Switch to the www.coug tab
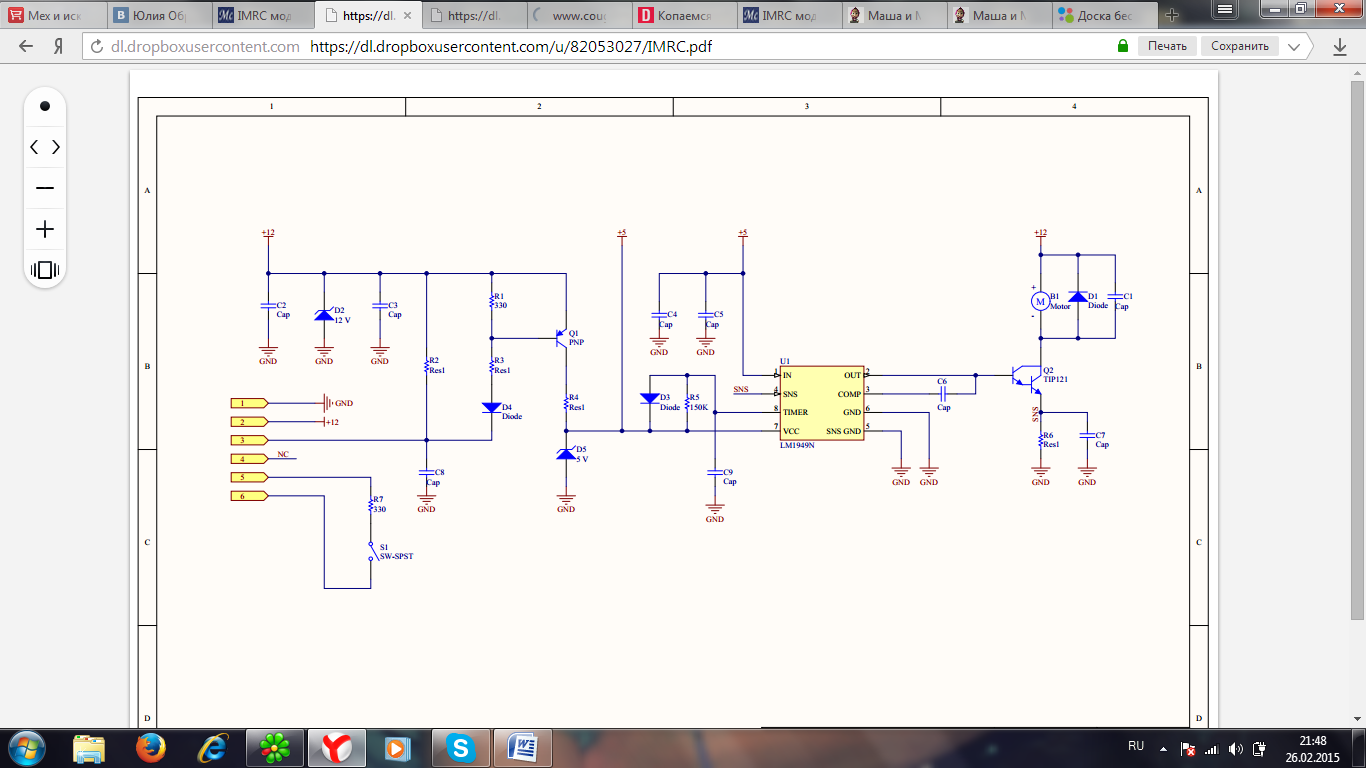Viewport: 1366px width, 768px height. (579, 15)
